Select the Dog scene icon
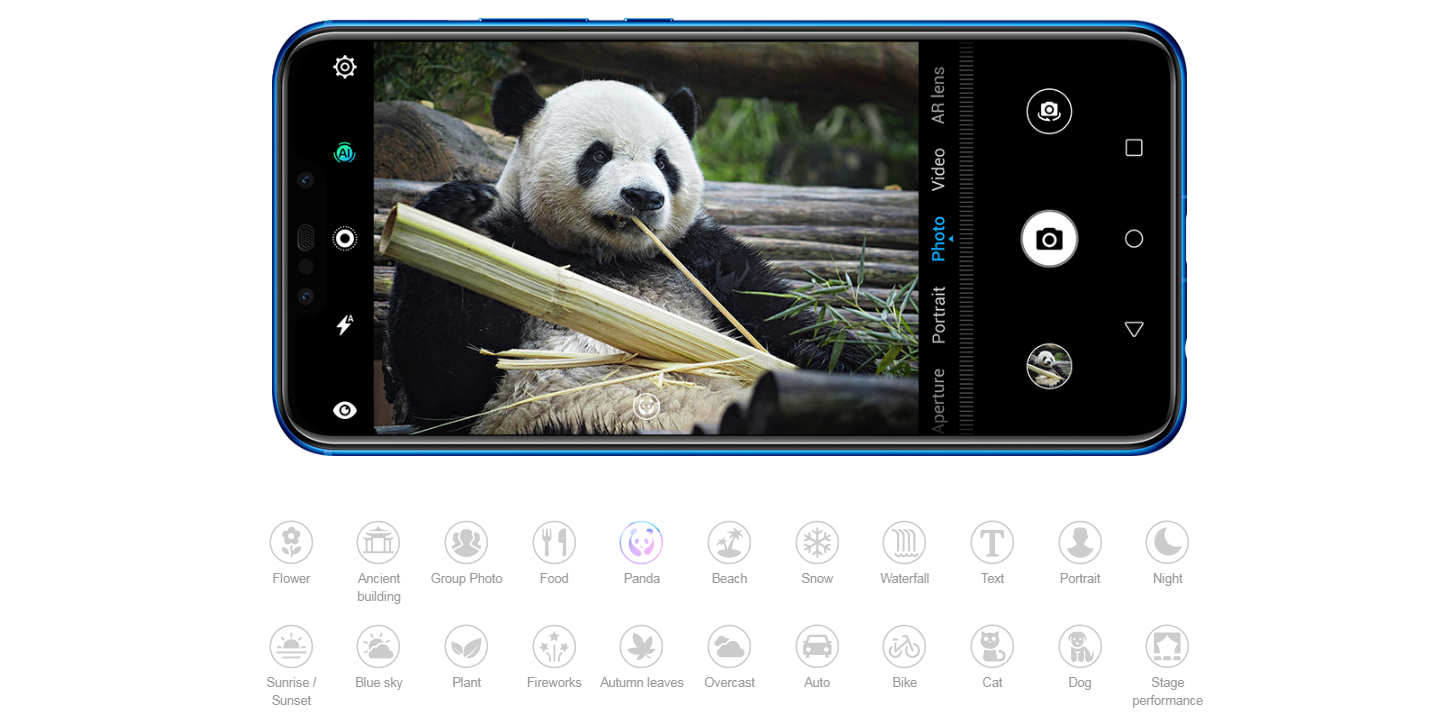1454x718 pixels. [1080, 646]
